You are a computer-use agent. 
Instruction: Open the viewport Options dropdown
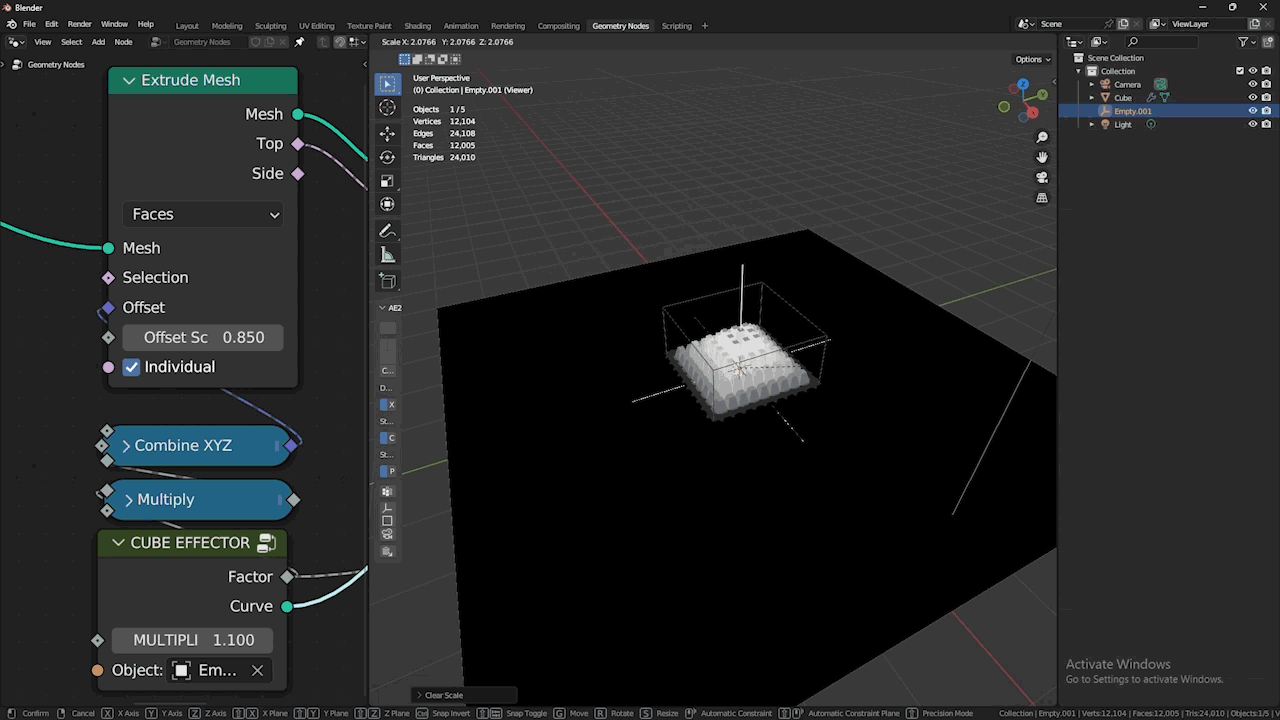pos(1033,59)
